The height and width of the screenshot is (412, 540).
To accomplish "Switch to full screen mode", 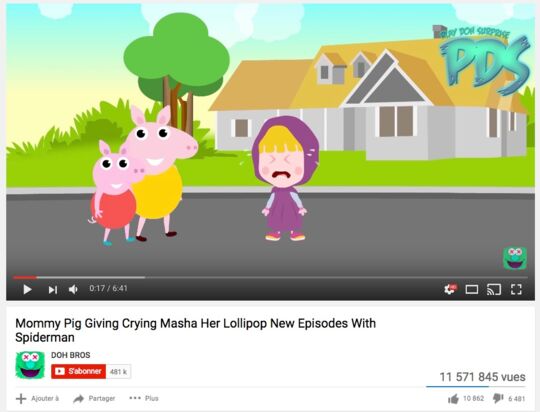I will click(x=516, y=289).
